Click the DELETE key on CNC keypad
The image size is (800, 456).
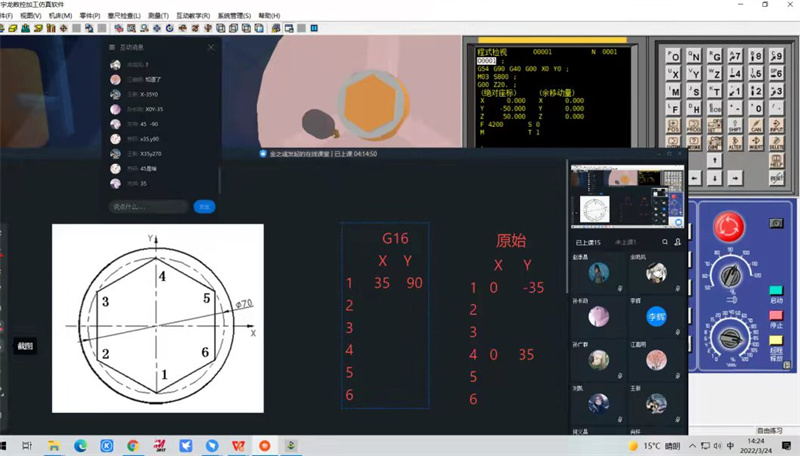777,142
